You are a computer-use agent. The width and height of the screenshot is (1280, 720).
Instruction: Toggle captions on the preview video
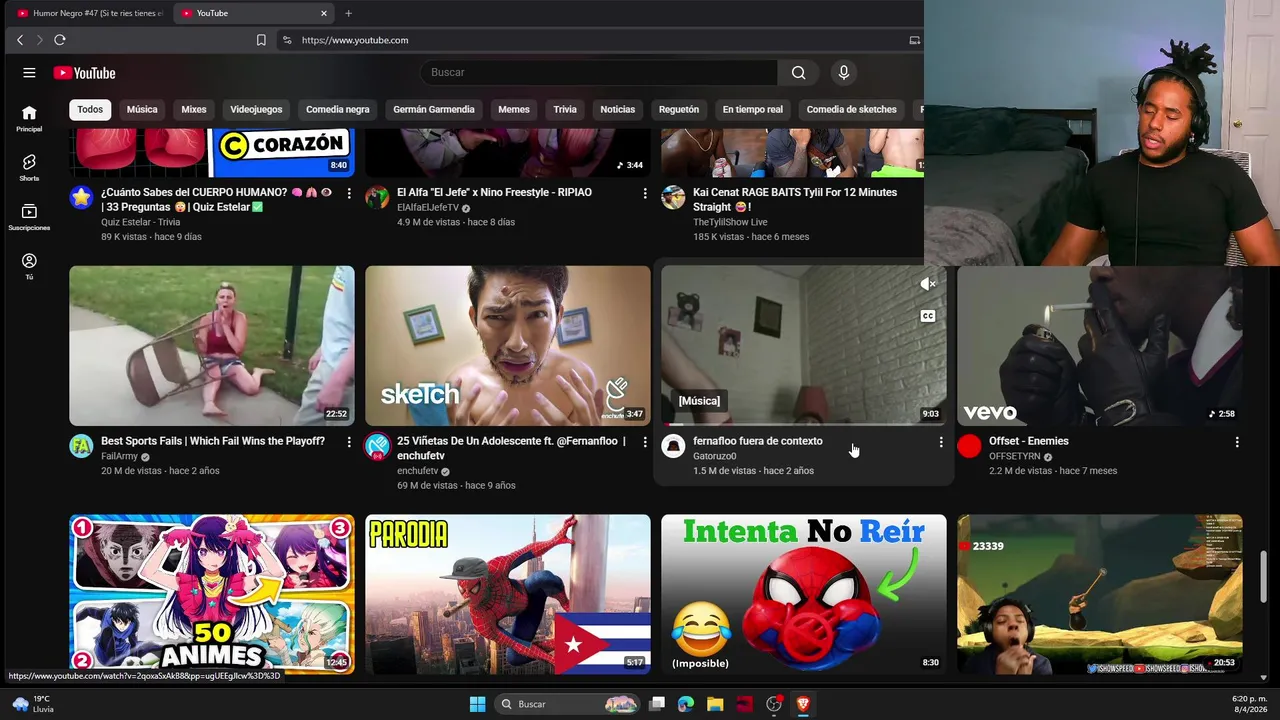(x=927, y=316)
